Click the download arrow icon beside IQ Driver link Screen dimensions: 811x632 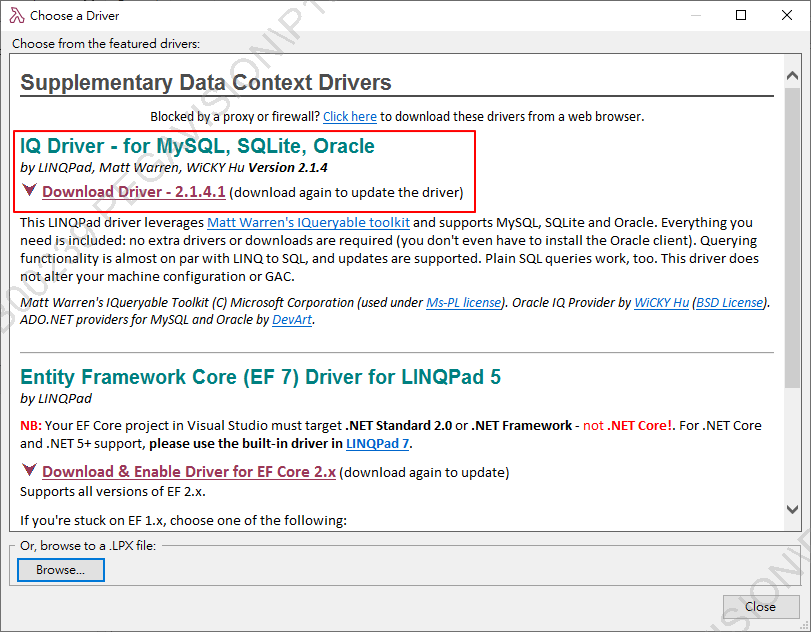[29, 190]
